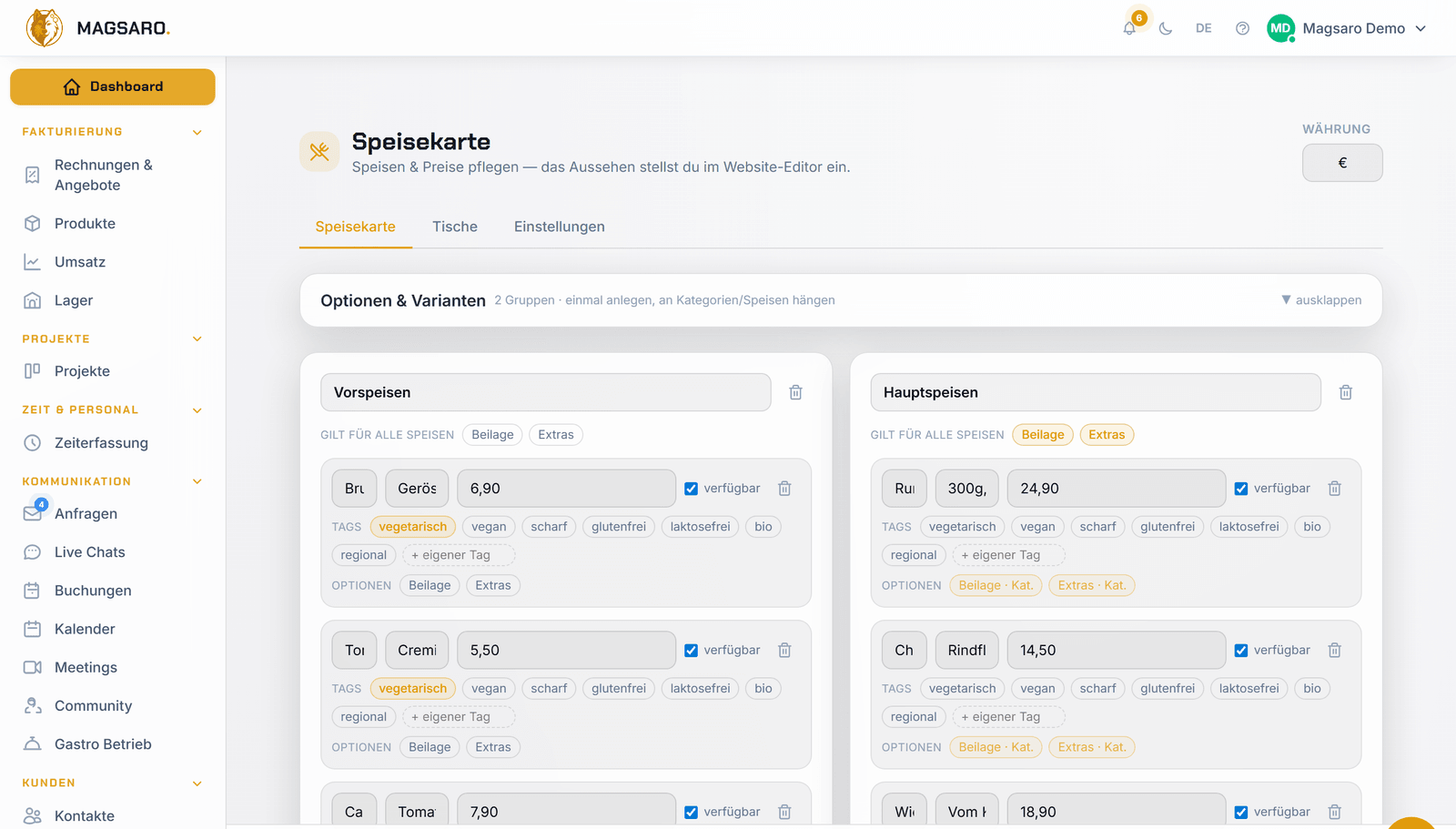1456x829 pixels.
Task: Uncheck verfügbar for the 18,90 dish
Action: click(1241, 812)
